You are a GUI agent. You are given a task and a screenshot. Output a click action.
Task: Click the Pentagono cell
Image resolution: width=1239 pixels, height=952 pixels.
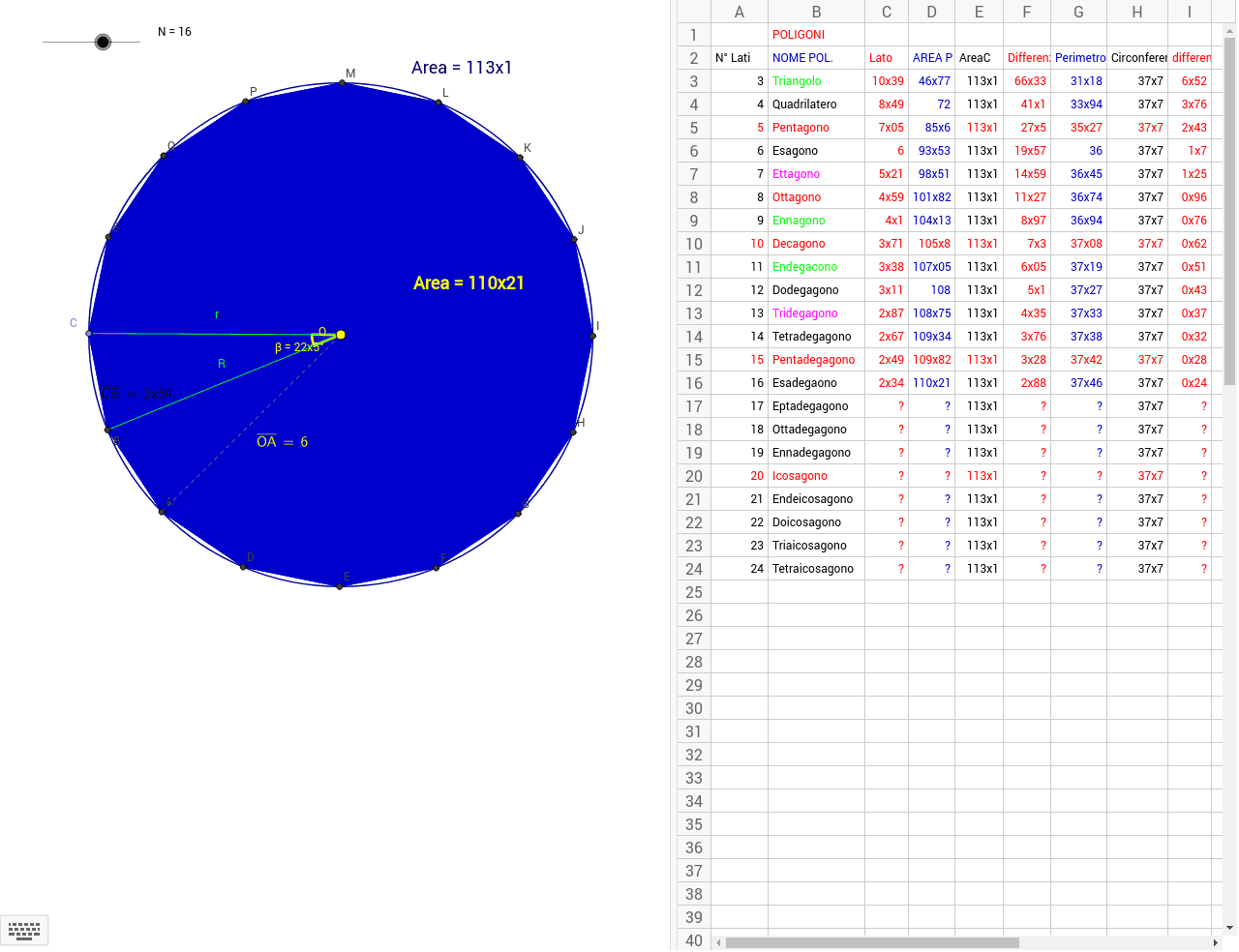(x=817, y=128)
